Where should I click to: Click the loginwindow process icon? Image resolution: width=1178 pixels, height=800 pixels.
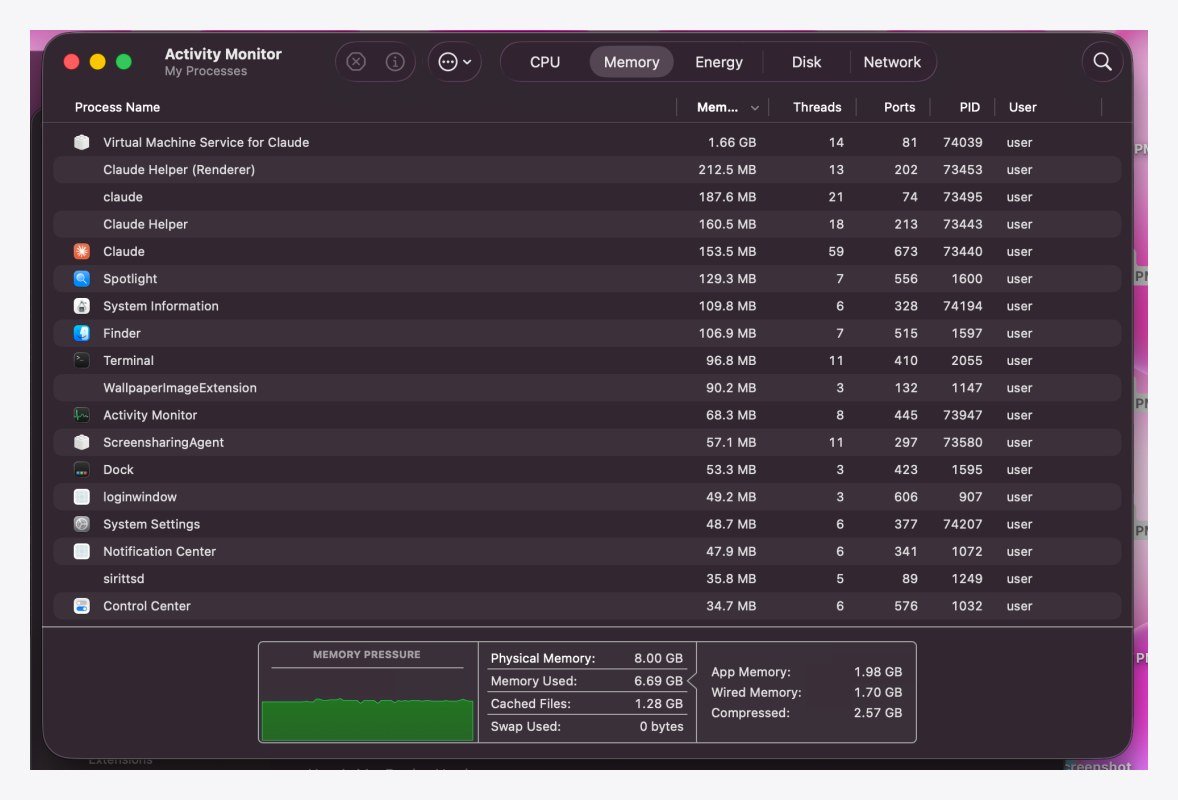click(82, 497)
